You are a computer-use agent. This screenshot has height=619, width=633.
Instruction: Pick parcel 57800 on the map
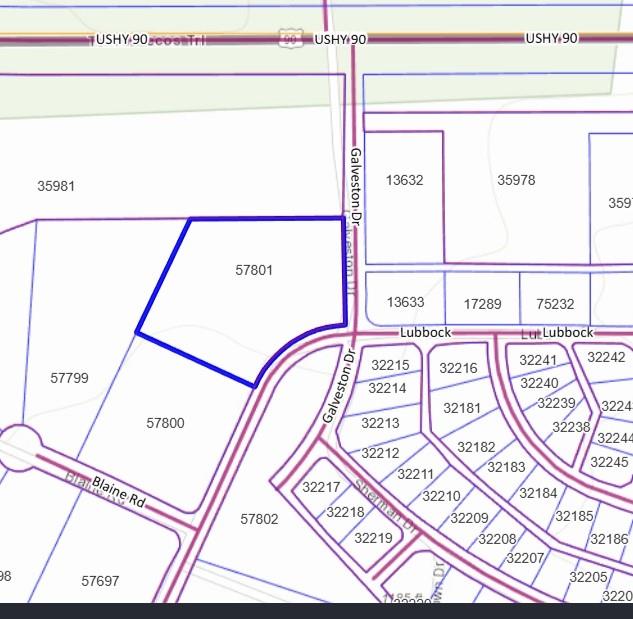coord(165,423)
